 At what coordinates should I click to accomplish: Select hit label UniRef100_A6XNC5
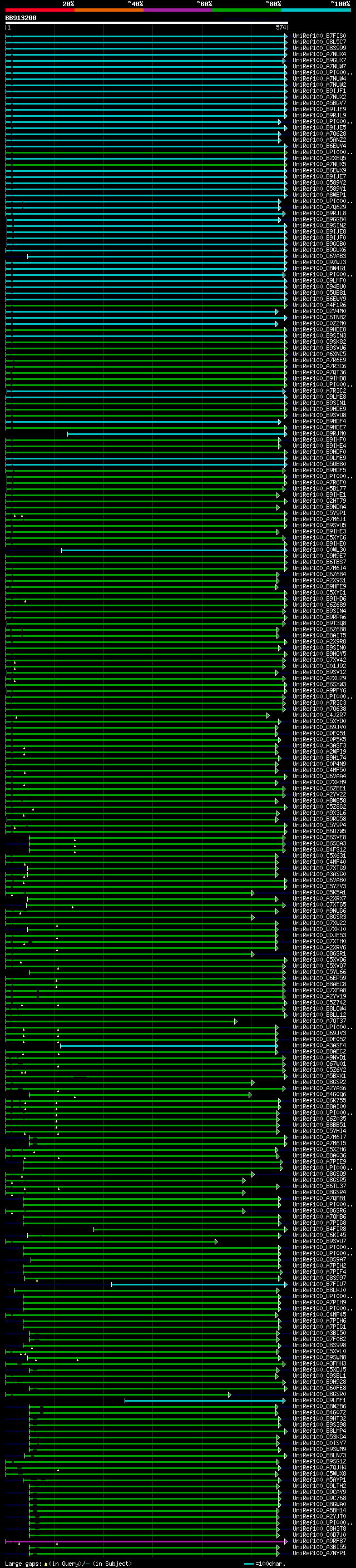coord(319,354)
